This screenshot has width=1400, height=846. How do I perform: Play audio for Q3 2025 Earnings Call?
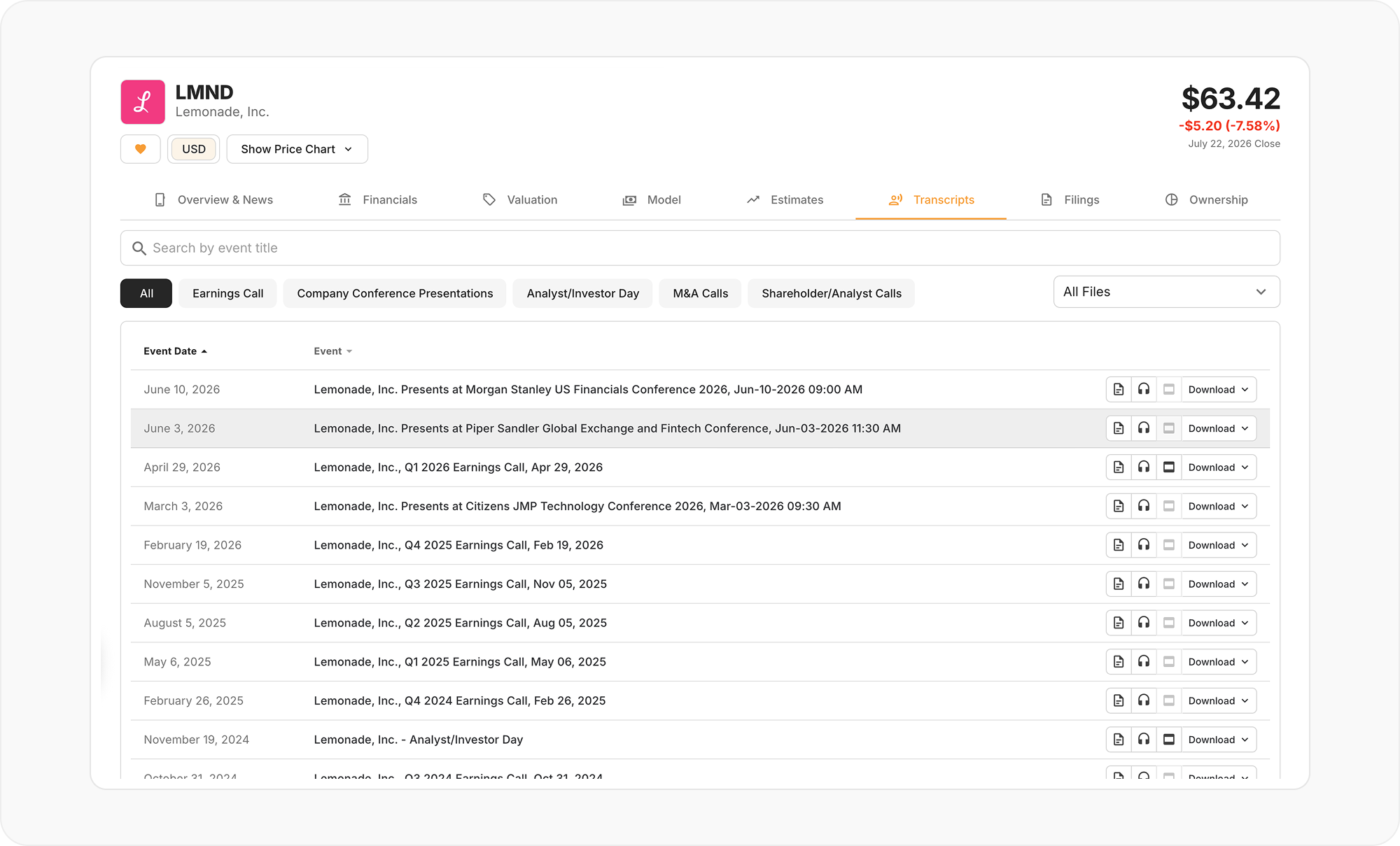pos(1144,584)
